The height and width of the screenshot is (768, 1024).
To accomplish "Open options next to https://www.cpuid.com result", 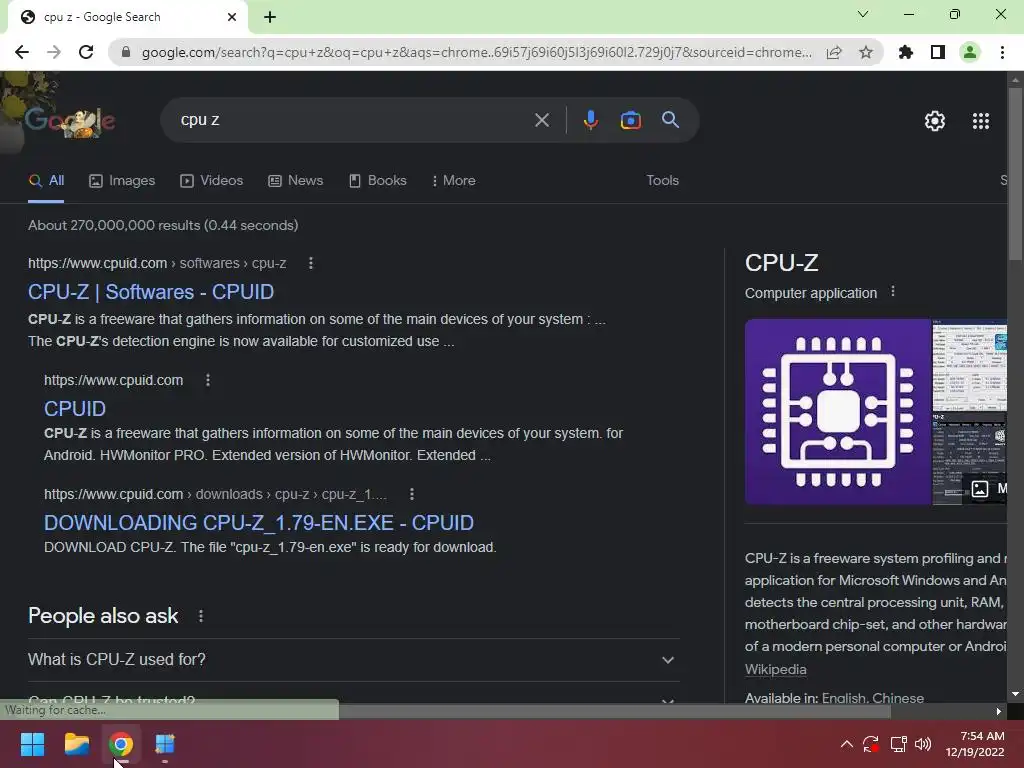I will click(x=208, y=380).
